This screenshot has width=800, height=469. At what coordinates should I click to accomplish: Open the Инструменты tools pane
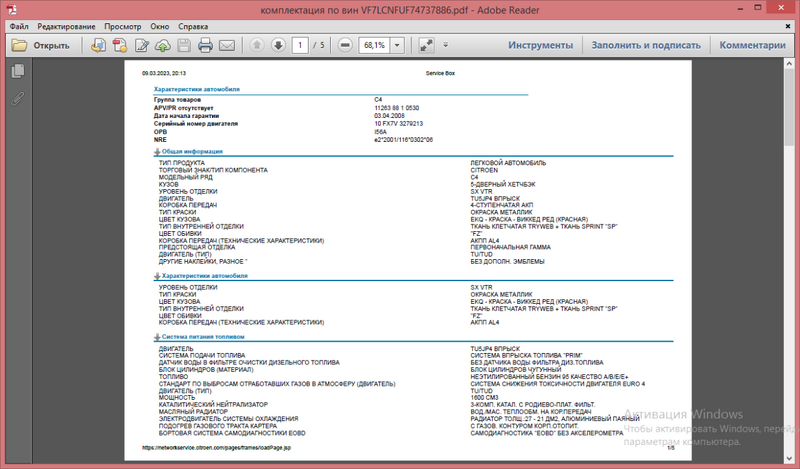[540, 45]
